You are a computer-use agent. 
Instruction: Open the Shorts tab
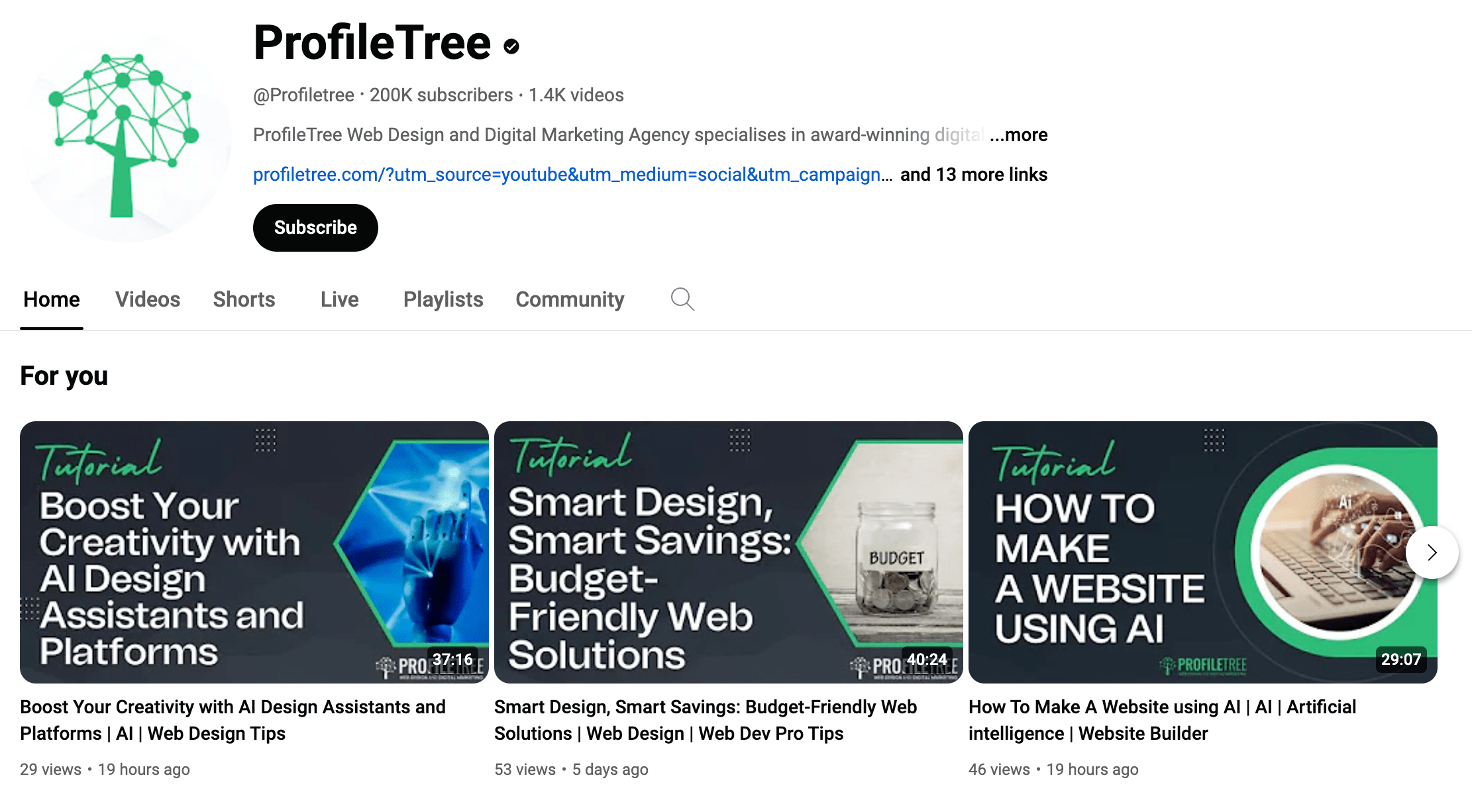coord(244,299)
